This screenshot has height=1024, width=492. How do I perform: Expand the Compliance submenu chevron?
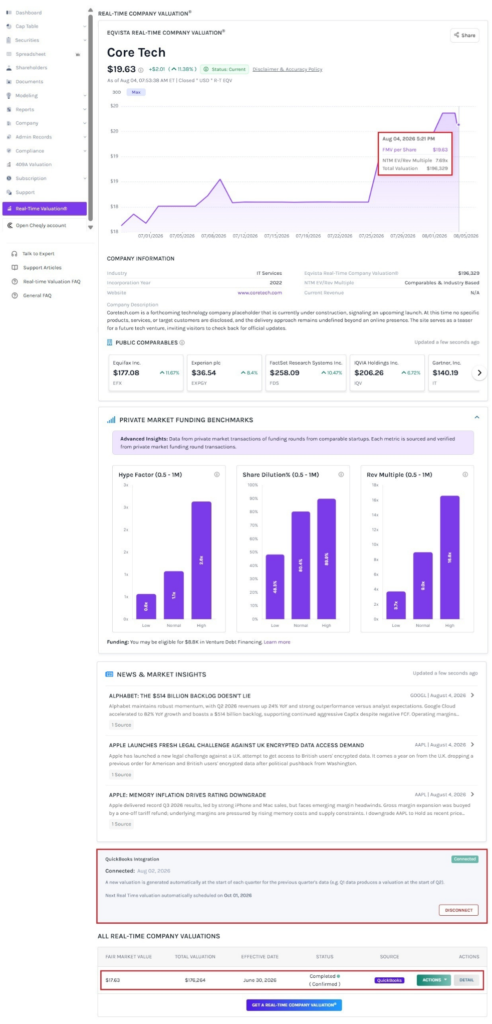(x=84, y=151)
